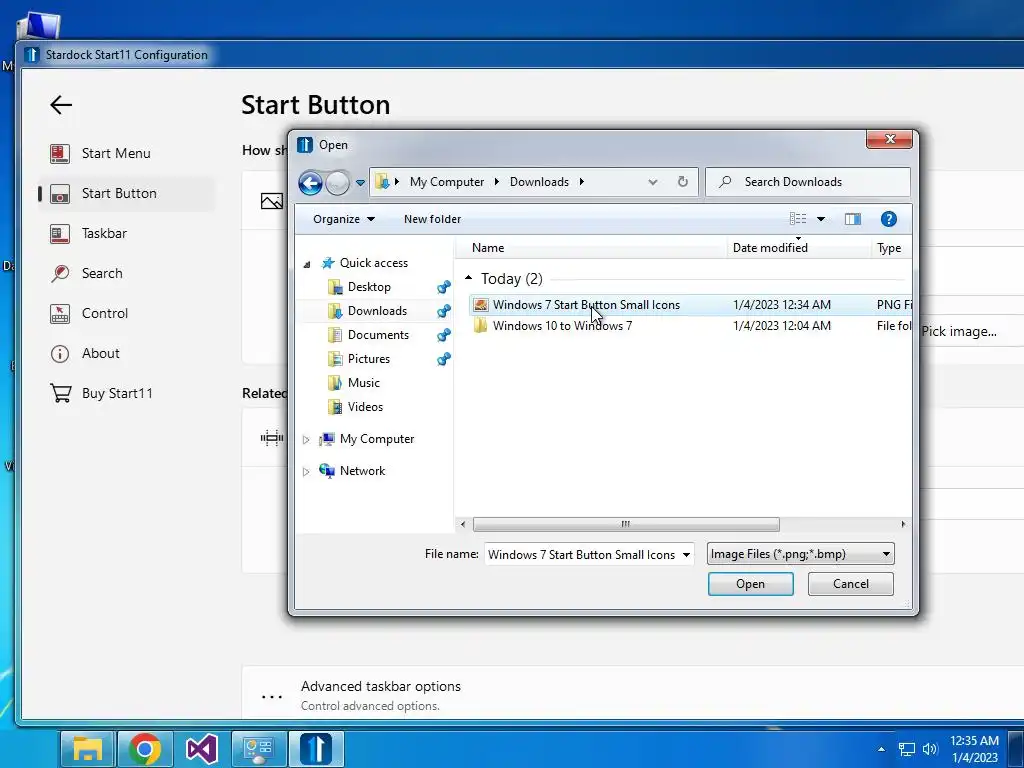Expand the My Computer tree node
Viewport: 1024px width, 768px height.
306,440
